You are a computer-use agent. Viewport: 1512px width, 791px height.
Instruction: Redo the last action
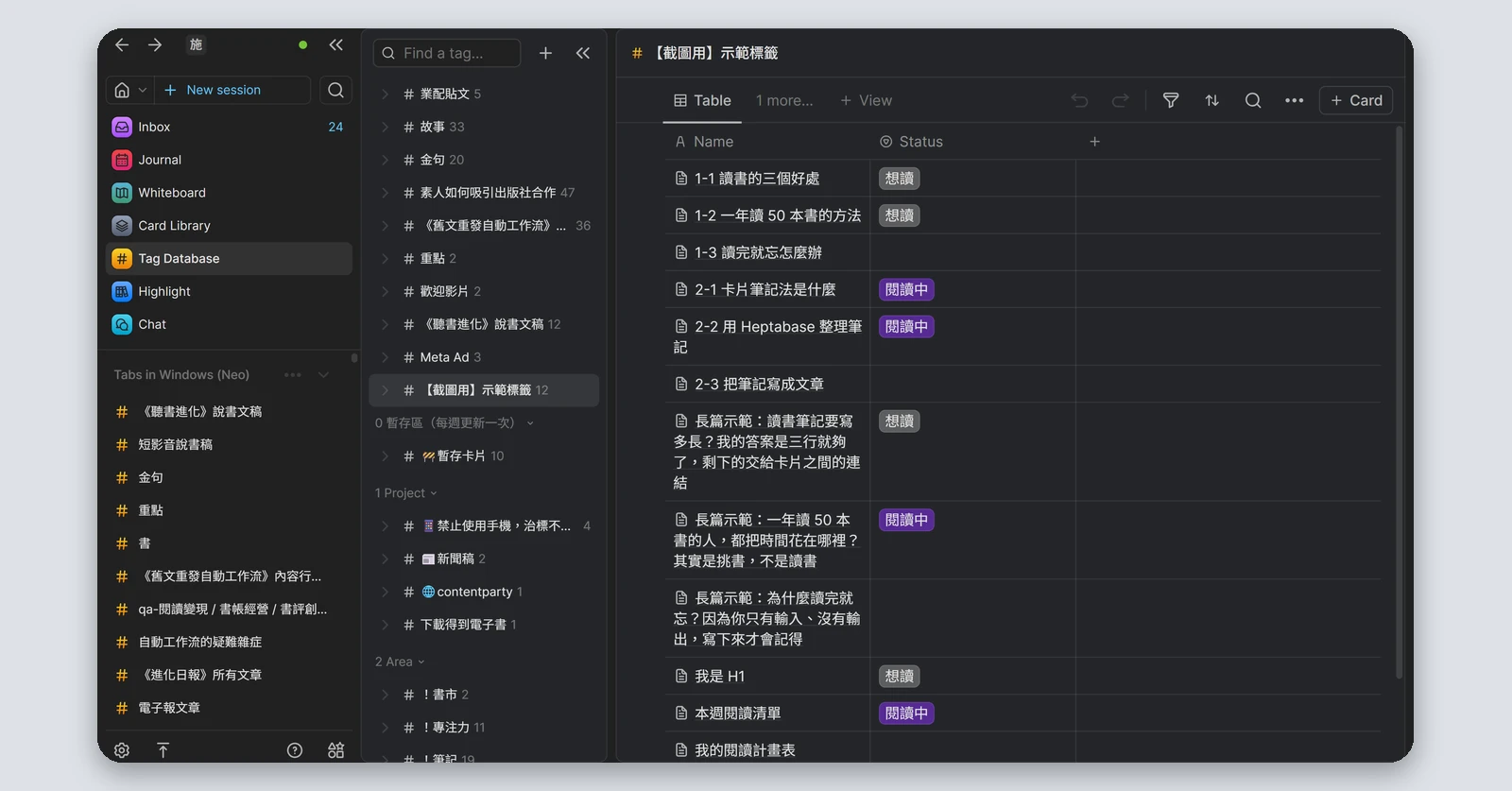(1121, 100)
